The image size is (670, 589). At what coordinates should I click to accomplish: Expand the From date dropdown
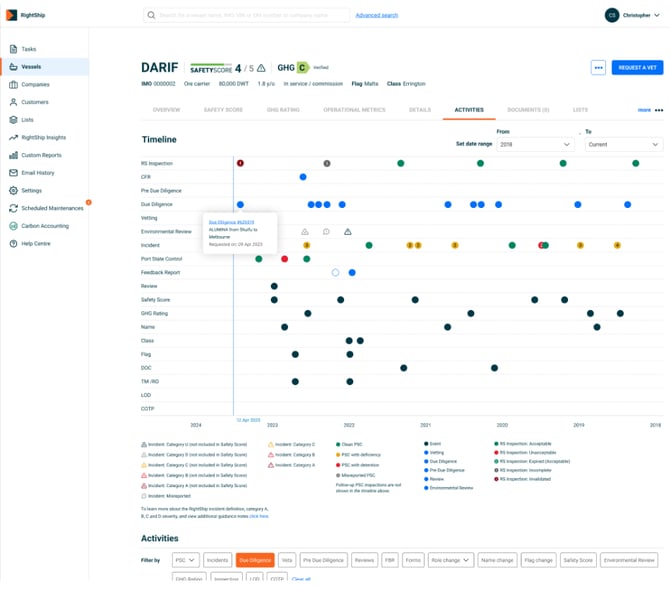pyautogui.click(x=534, y=144)
